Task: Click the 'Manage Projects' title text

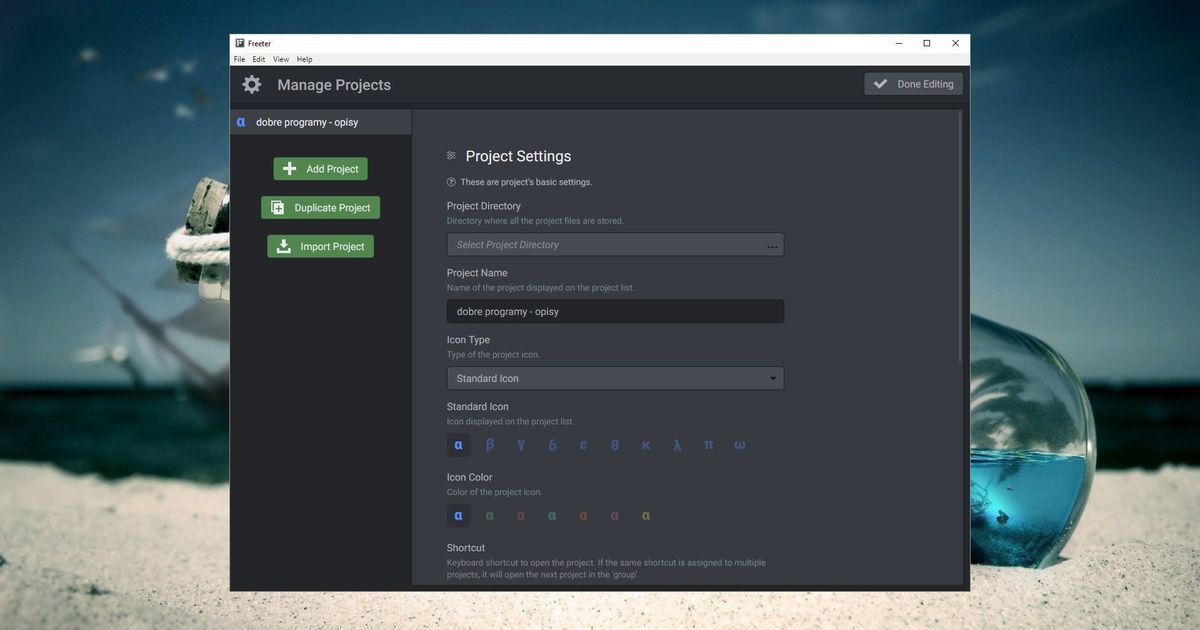Action: pos(334,85)
